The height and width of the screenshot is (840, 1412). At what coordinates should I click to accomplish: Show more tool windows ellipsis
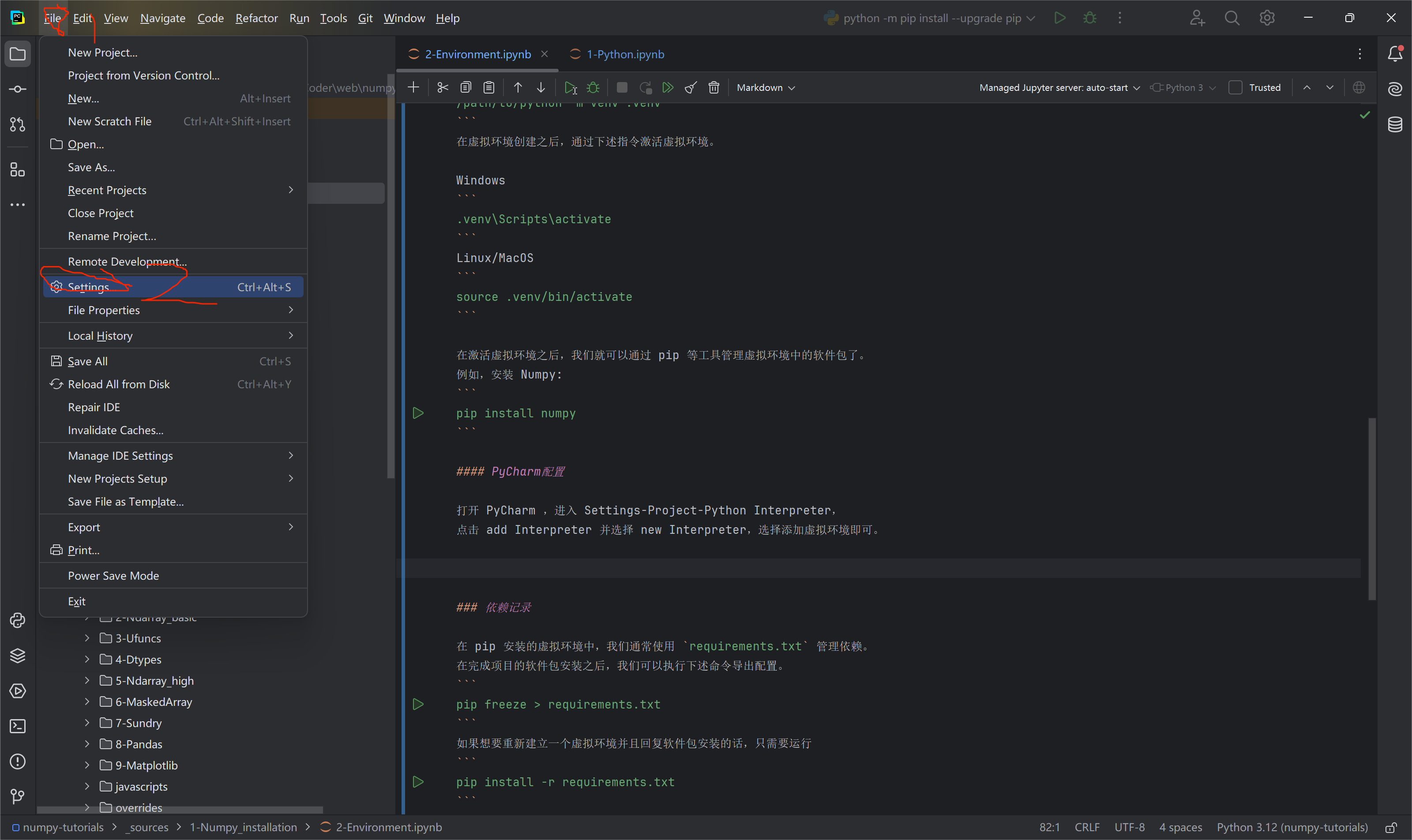pos(18,204)
